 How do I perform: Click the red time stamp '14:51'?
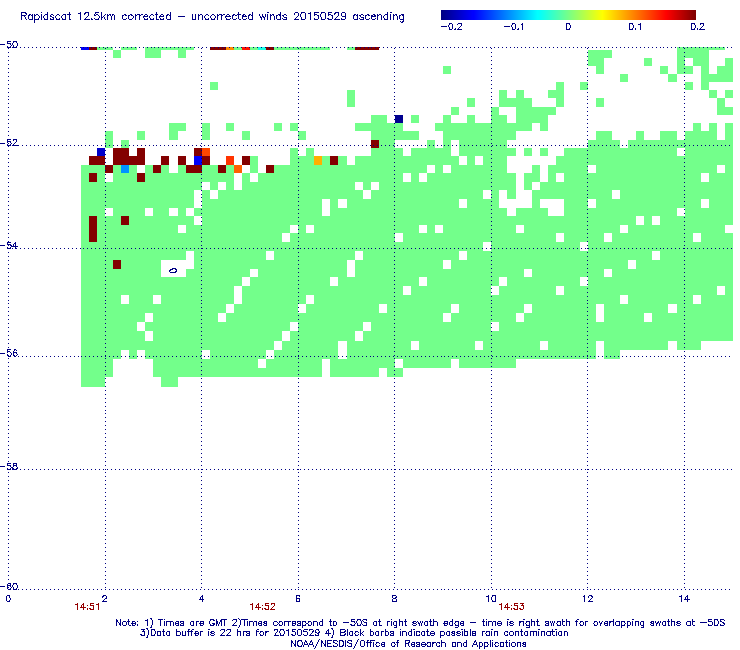coord(87,607)
